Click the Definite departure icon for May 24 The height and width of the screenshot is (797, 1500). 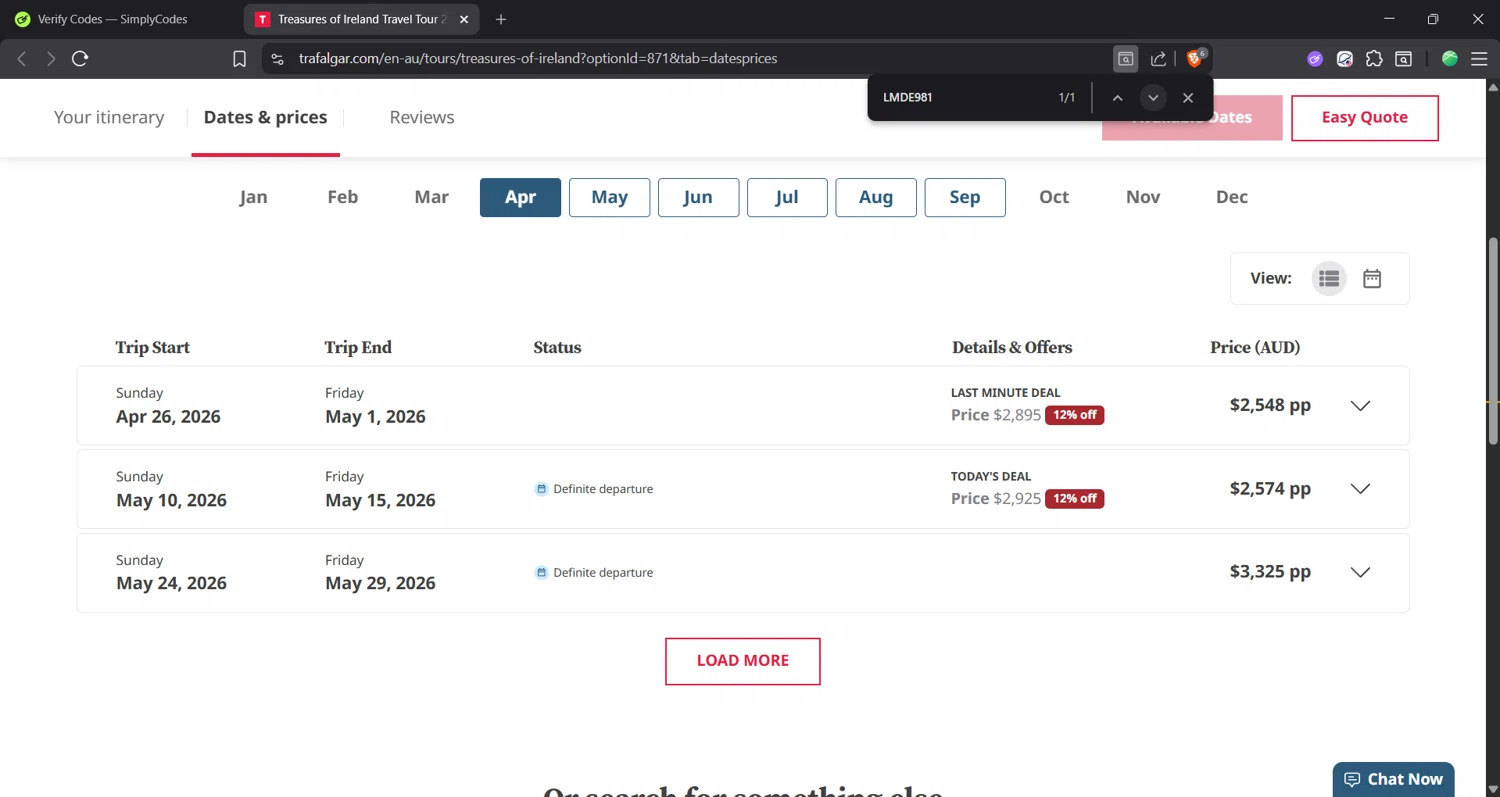click(x=541, y=573)
